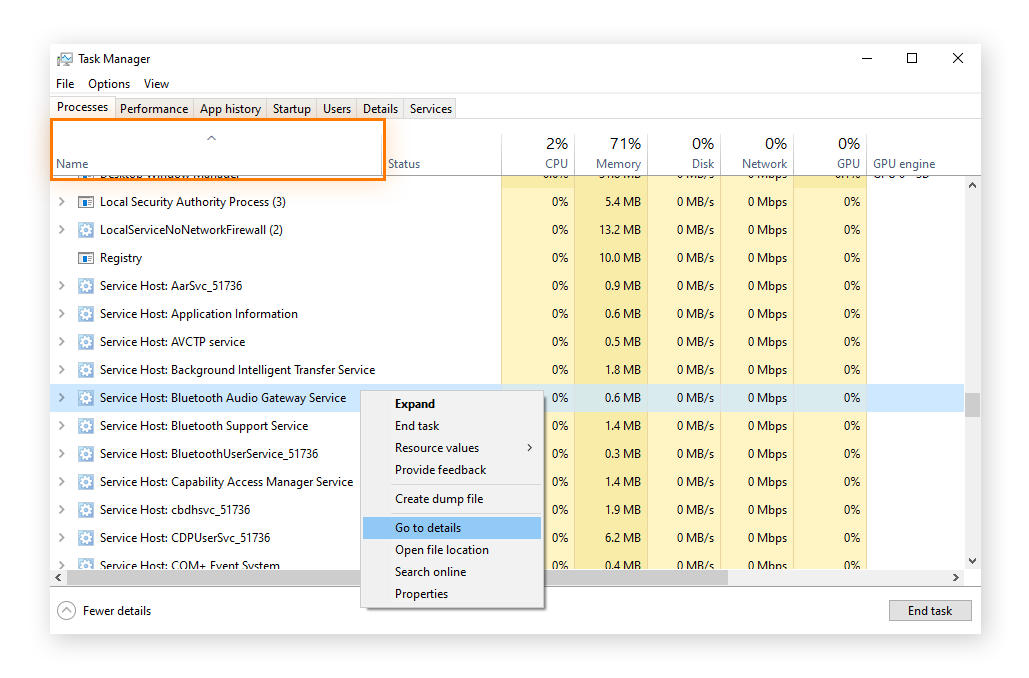The image size is (1029, 678).
Task: Click the vertical scrollbar down arrow
Action: click(971, 560)
